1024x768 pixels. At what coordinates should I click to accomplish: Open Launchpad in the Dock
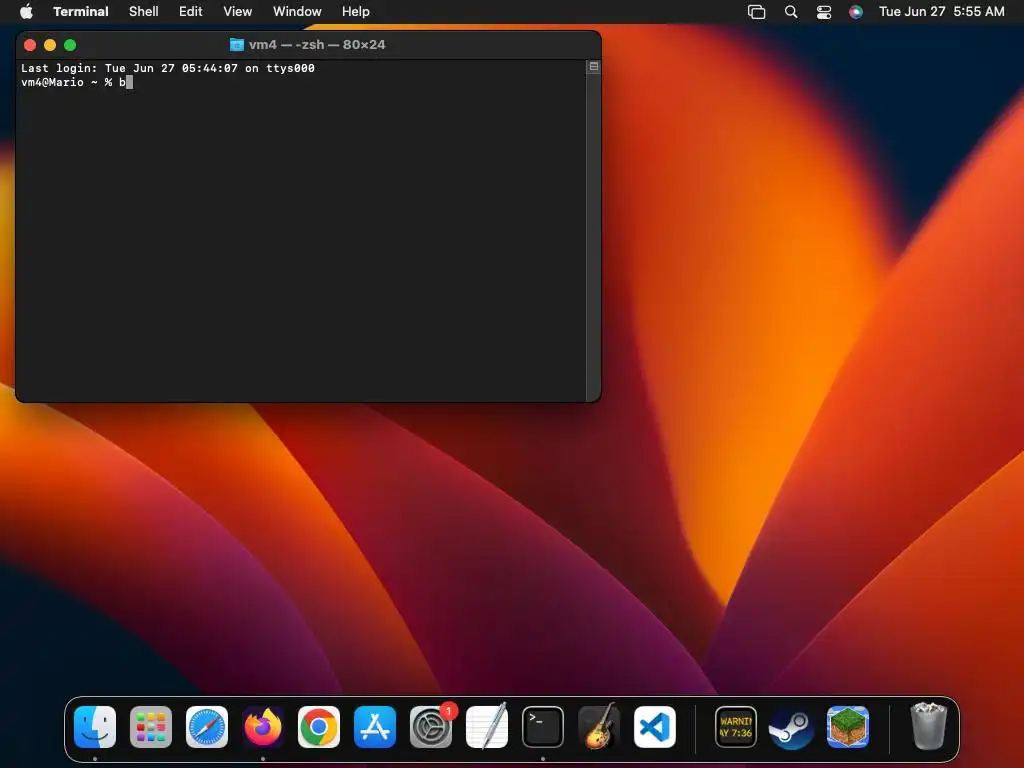151,726
